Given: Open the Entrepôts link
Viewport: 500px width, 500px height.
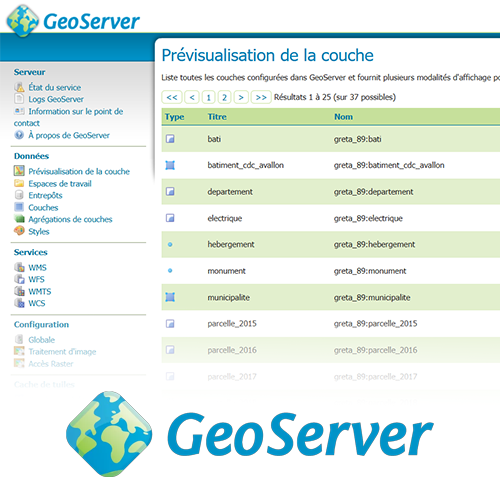Looking at the screenshot, I should [x=45, y=195].
